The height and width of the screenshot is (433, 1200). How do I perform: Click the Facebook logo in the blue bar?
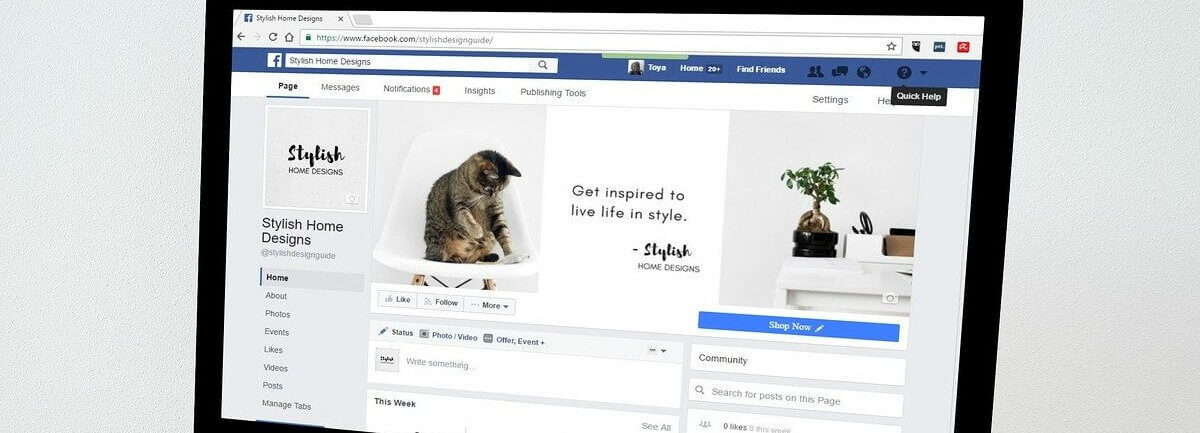(274, 60)
